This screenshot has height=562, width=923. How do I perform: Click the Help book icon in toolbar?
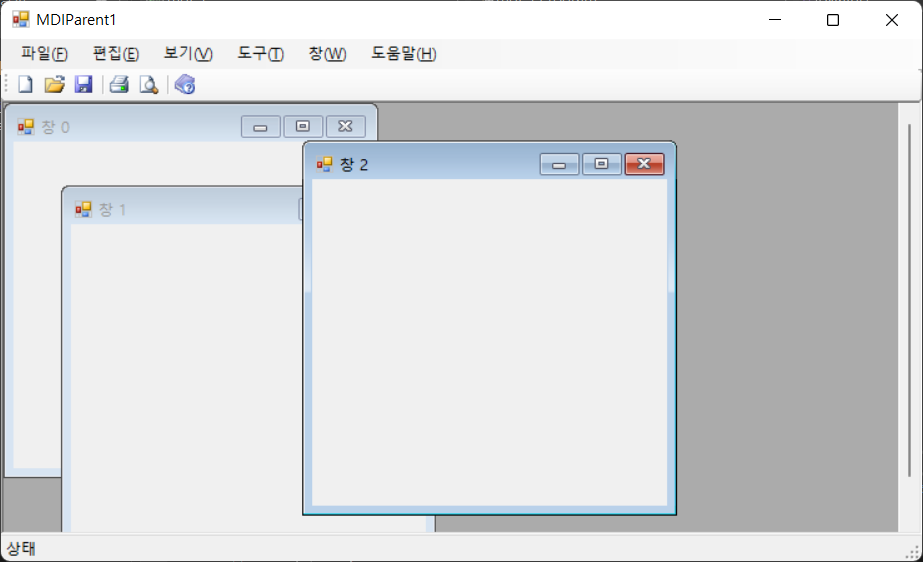click(x=185, y=85)
